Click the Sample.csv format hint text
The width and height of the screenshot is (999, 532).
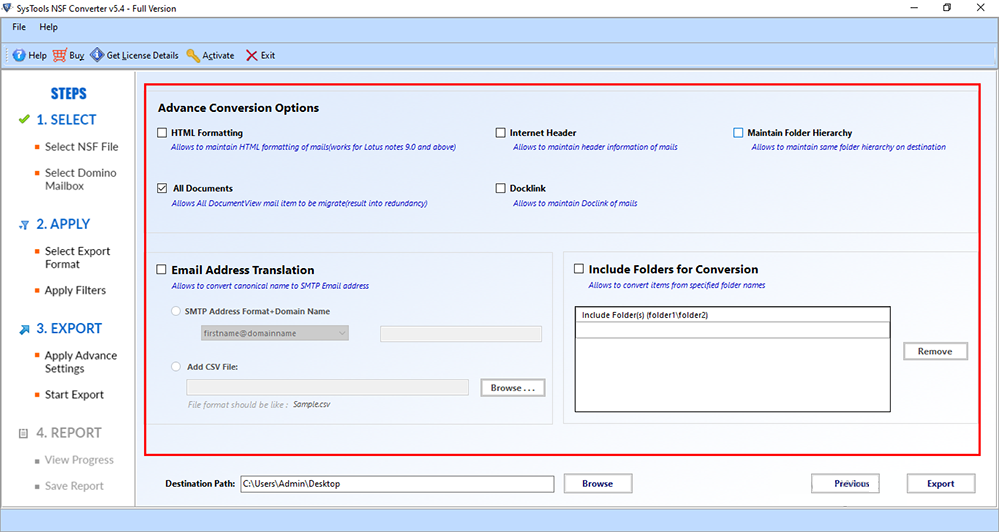pyautogui.click(x=312, y=405)
